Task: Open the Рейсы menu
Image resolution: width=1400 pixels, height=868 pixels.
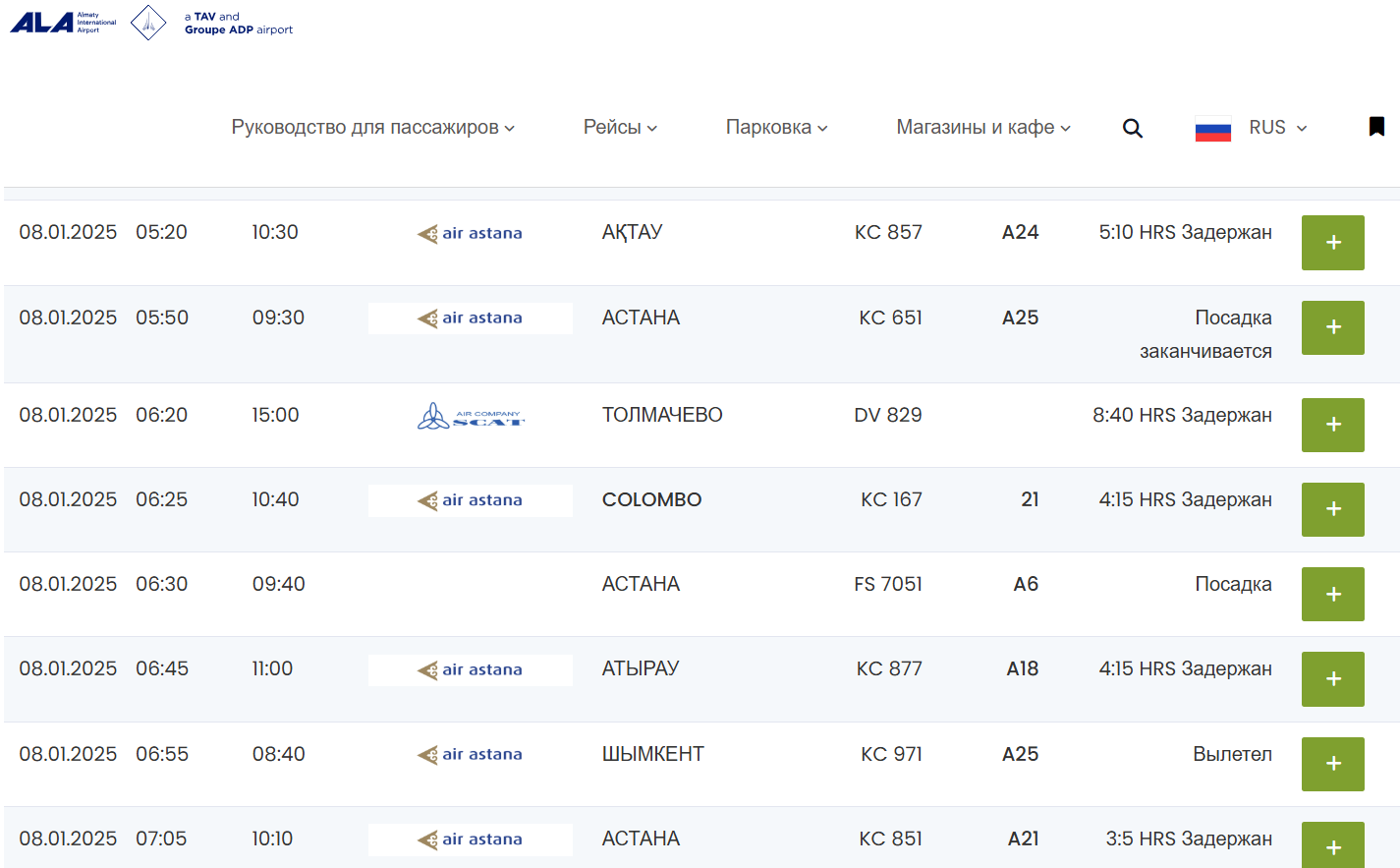Action: pos(620,128)
